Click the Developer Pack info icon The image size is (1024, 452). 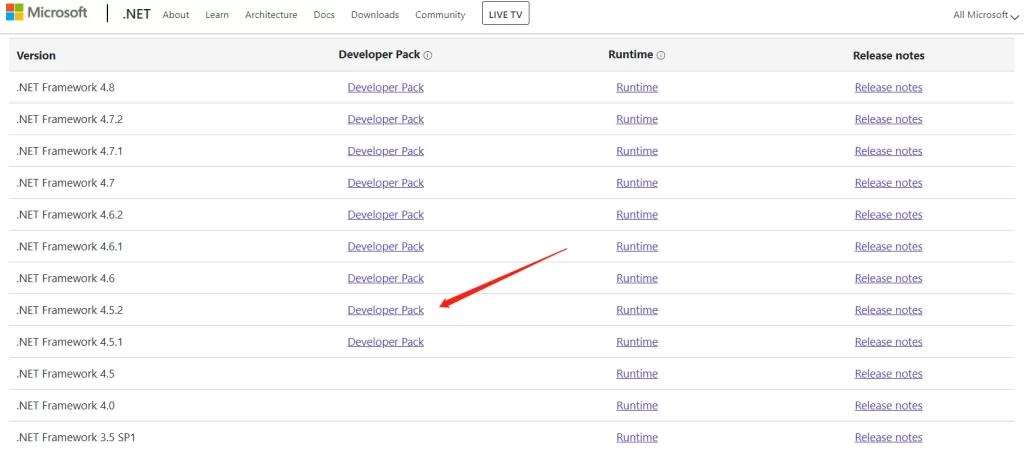428,56
